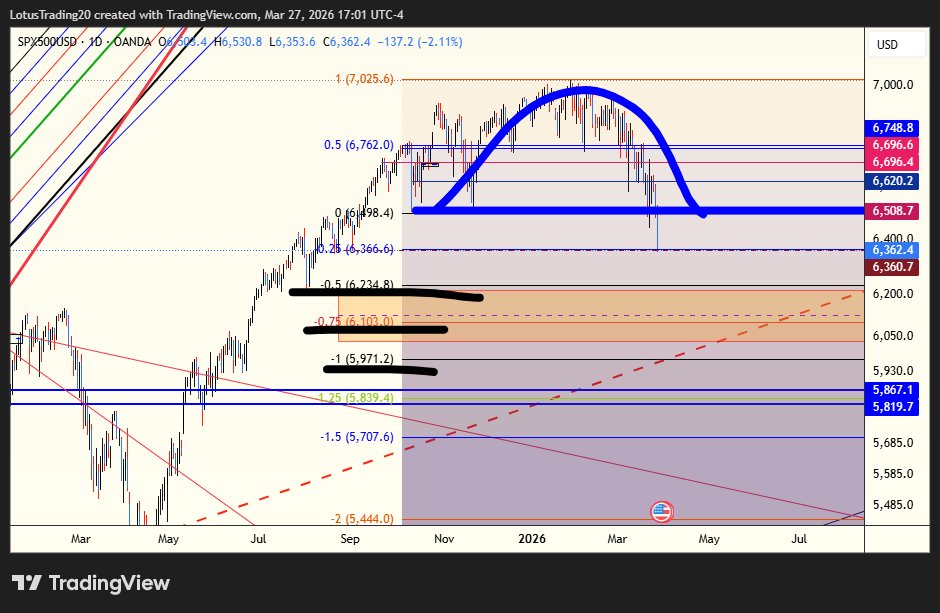Click the 6,362.4 current price label

(x=893, y=250)
